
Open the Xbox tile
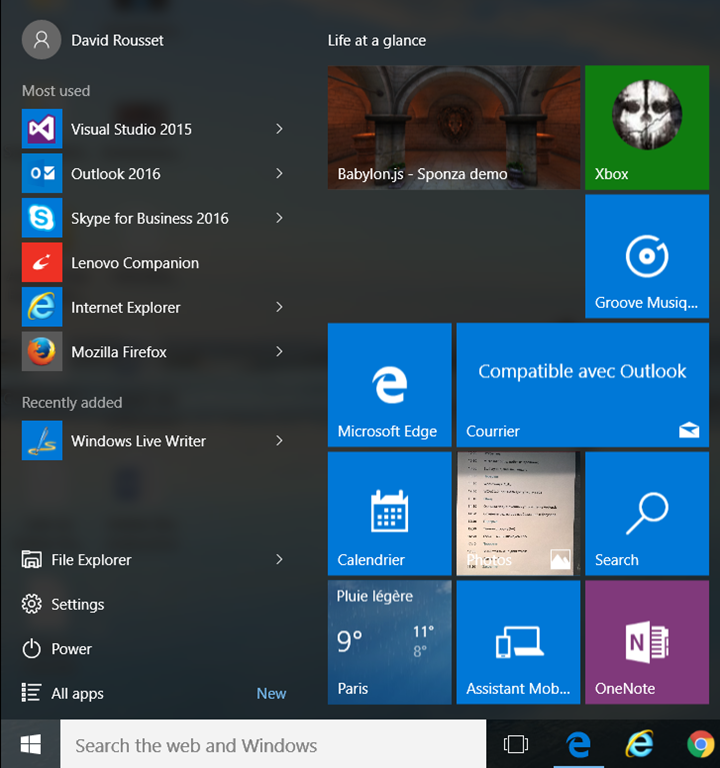tap(647, 128)
